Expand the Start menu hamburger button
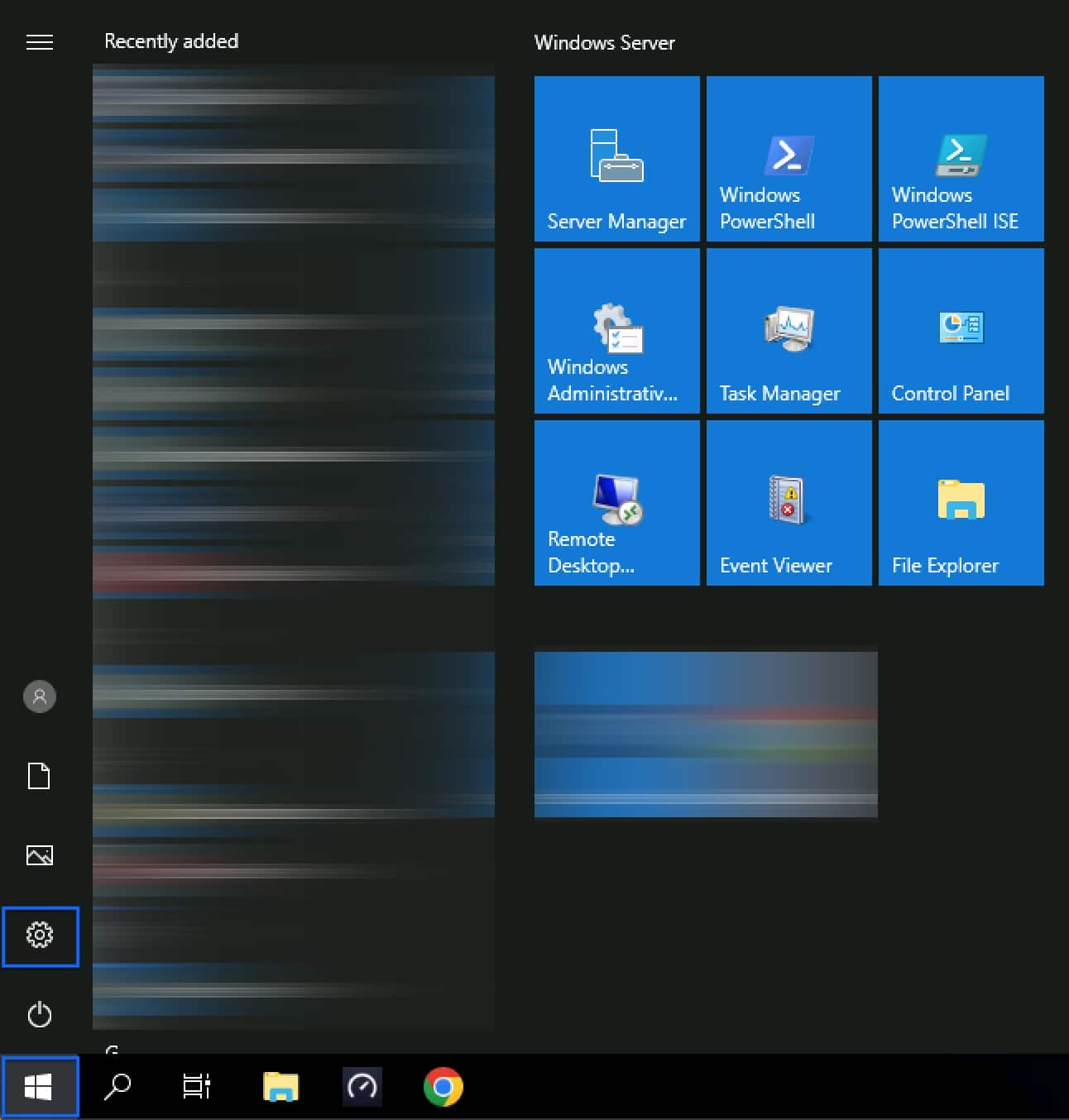Screen dimensions: 1069x1120 (x=40, y=42)
